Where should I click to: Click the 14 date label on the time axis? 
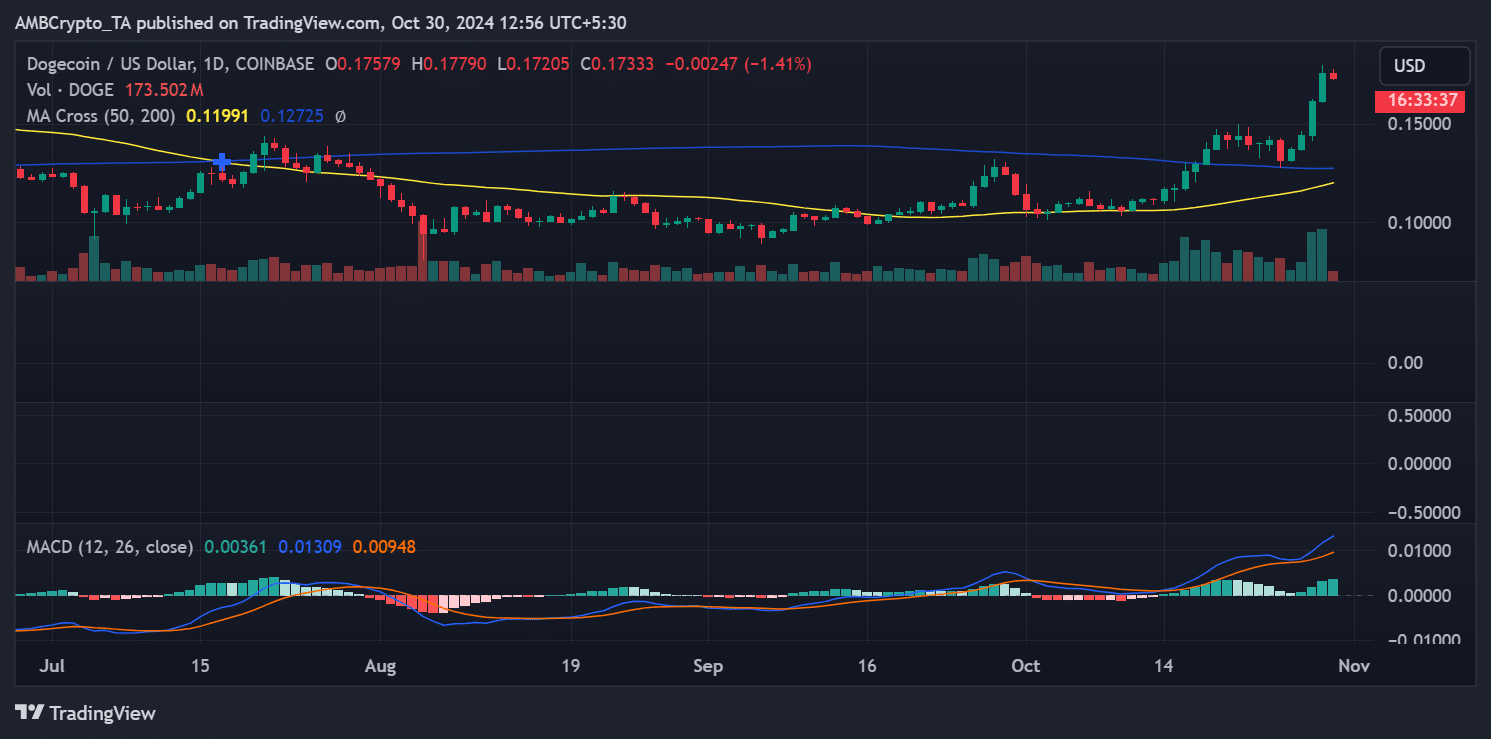(1164, 665)
